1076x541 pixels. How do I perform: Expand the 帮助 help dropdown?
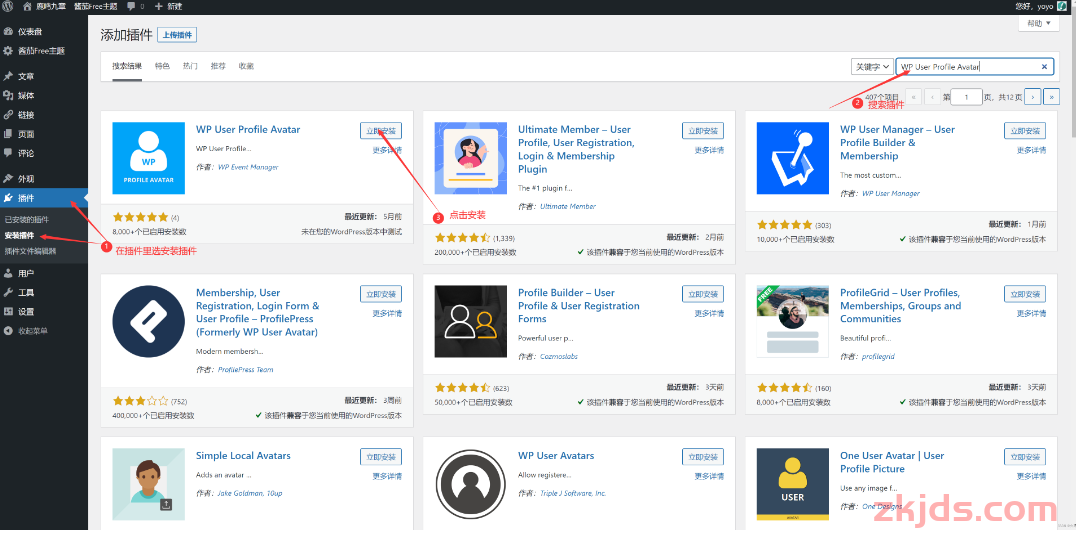[1039, 23]
